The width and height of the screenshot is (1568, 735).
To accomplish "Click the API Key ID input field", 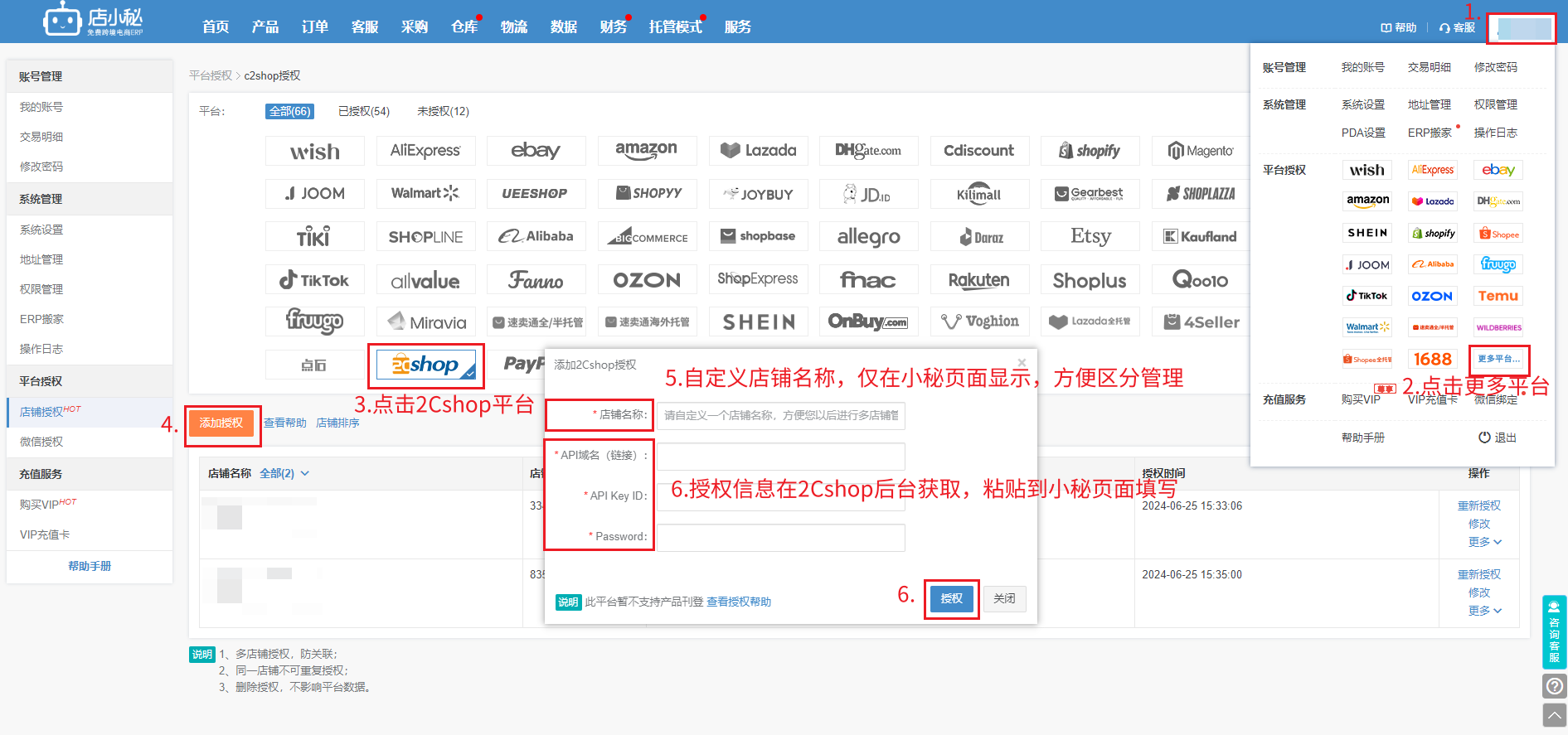I will [x=780, y=496].
